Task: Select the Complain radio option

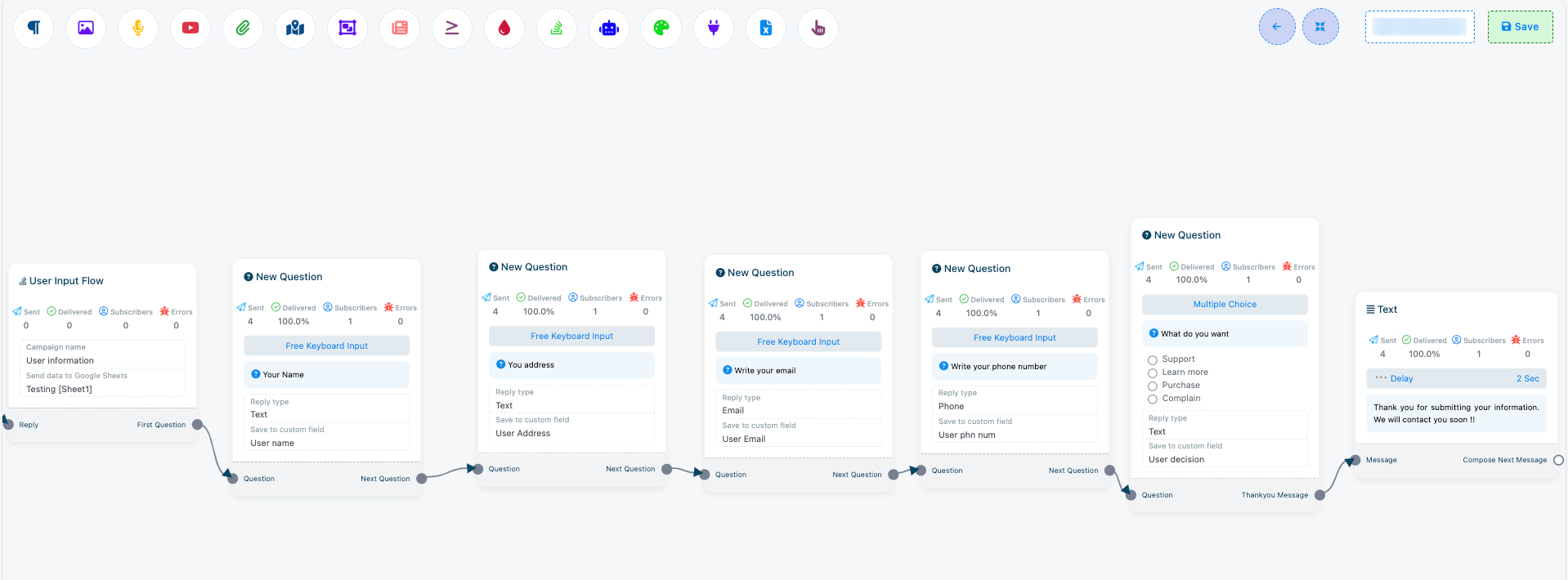Action: [1153, 399]
